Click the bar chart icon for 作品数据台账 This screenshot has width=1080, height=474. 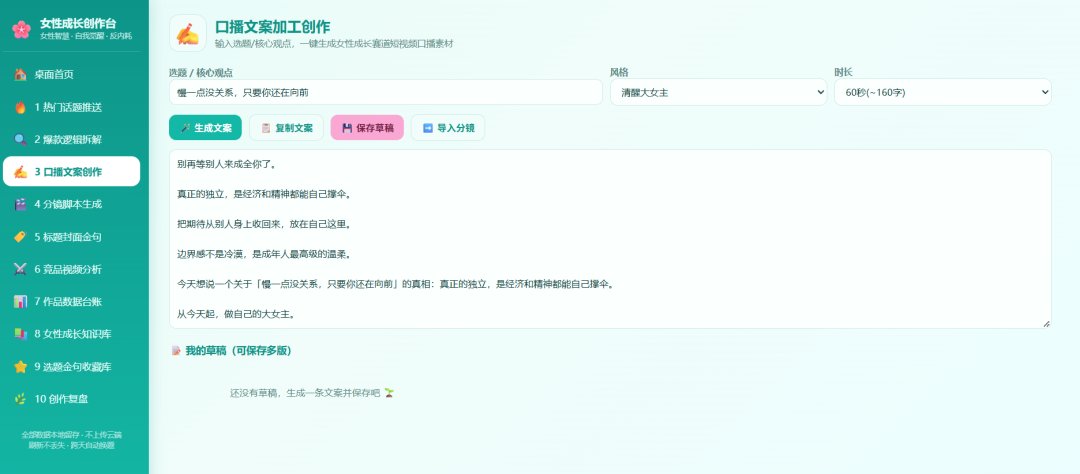(x=21, y=302)
